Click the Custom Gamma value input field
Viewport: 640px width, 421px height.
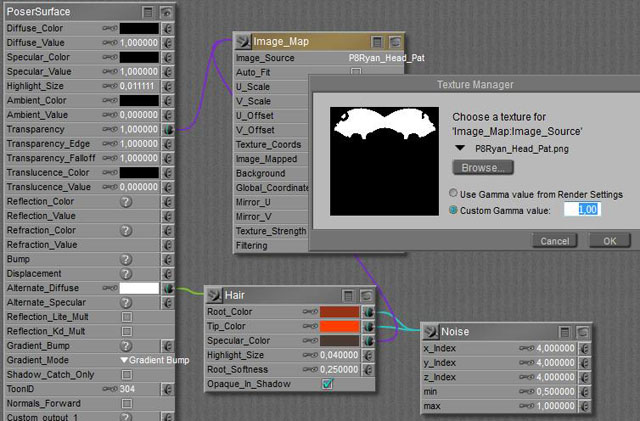580,209
